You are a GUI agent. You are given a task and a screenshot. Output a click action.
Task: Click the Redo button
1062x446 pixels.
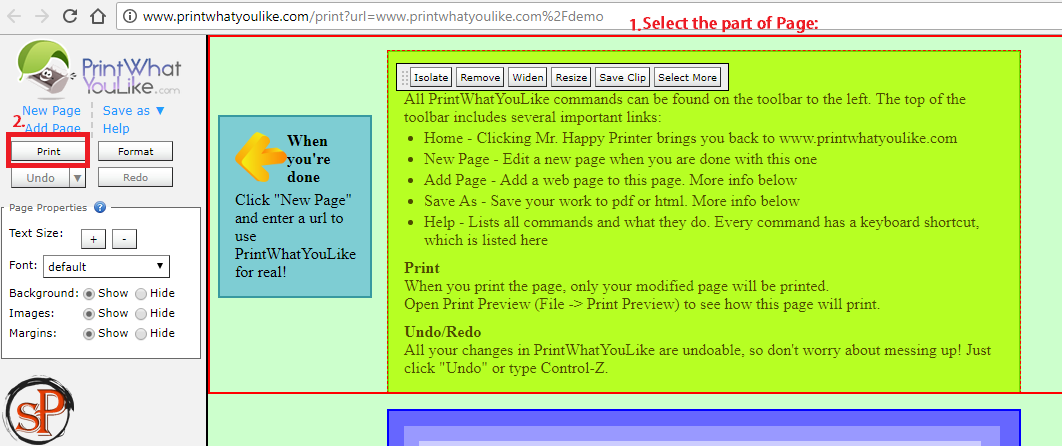pyautogui.click(x=135, y=177)
